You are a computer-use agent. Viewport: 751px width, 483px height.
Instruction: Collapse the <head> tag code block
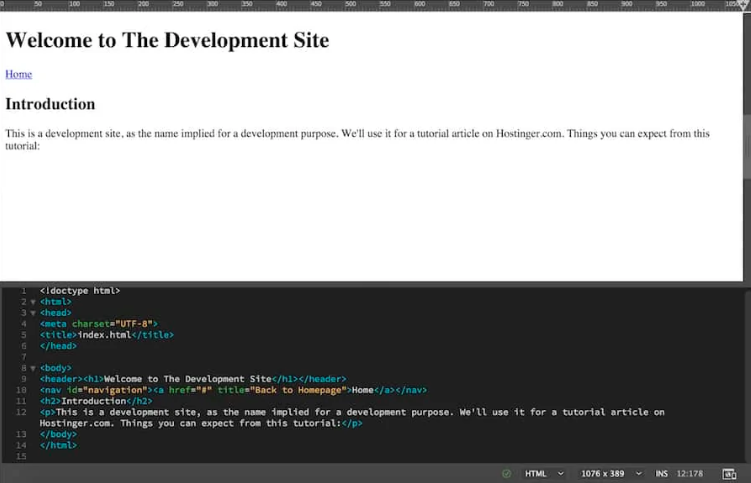coord(32,313)
